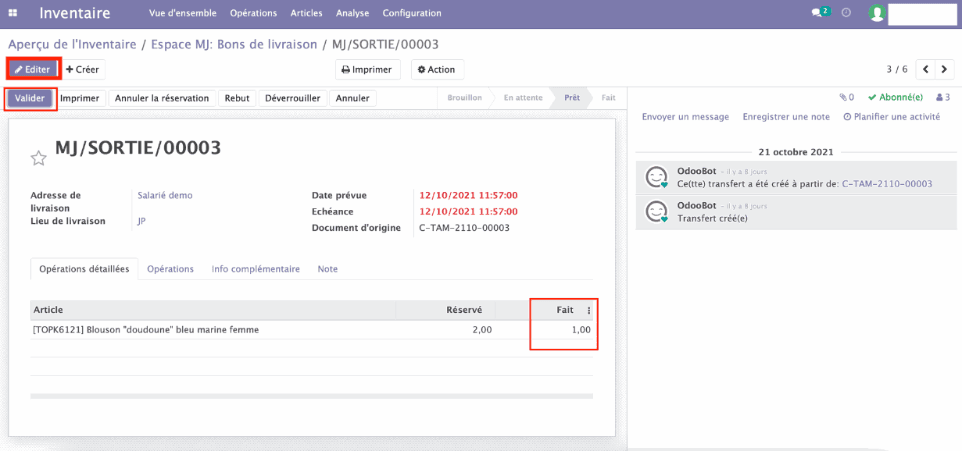Switch to the Opérations tab
This screenshot has height=451, width=962.
tap(170, 269)
